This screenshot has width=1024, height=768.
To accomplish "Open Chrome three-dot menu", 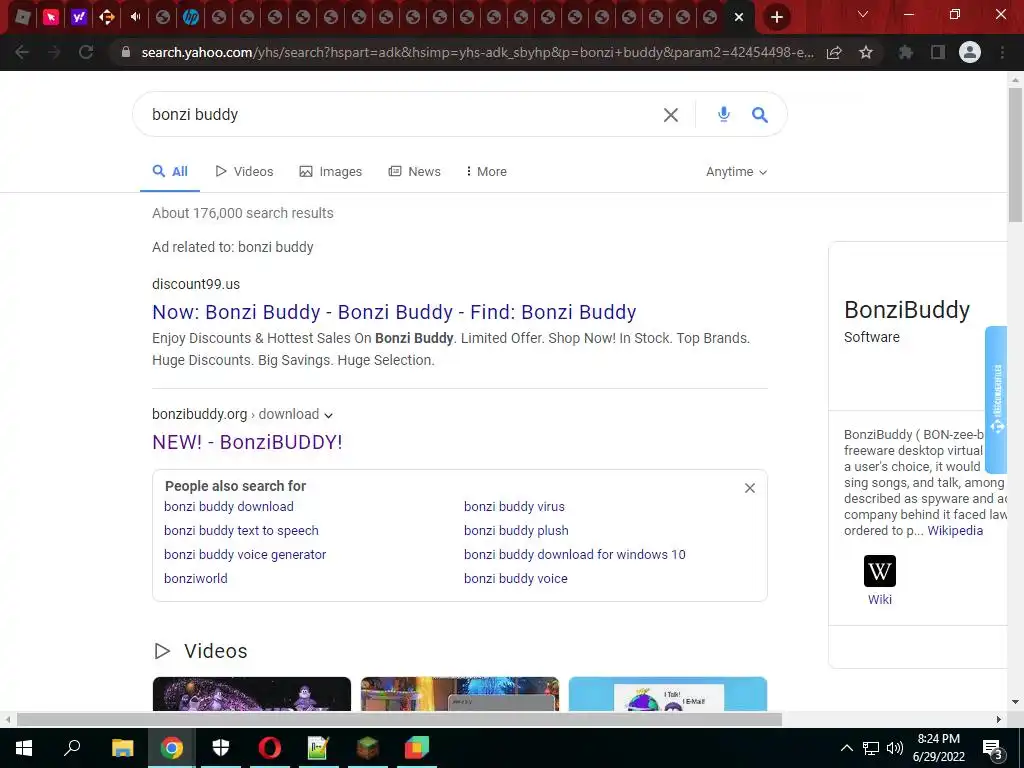I will coord(1002,52).
